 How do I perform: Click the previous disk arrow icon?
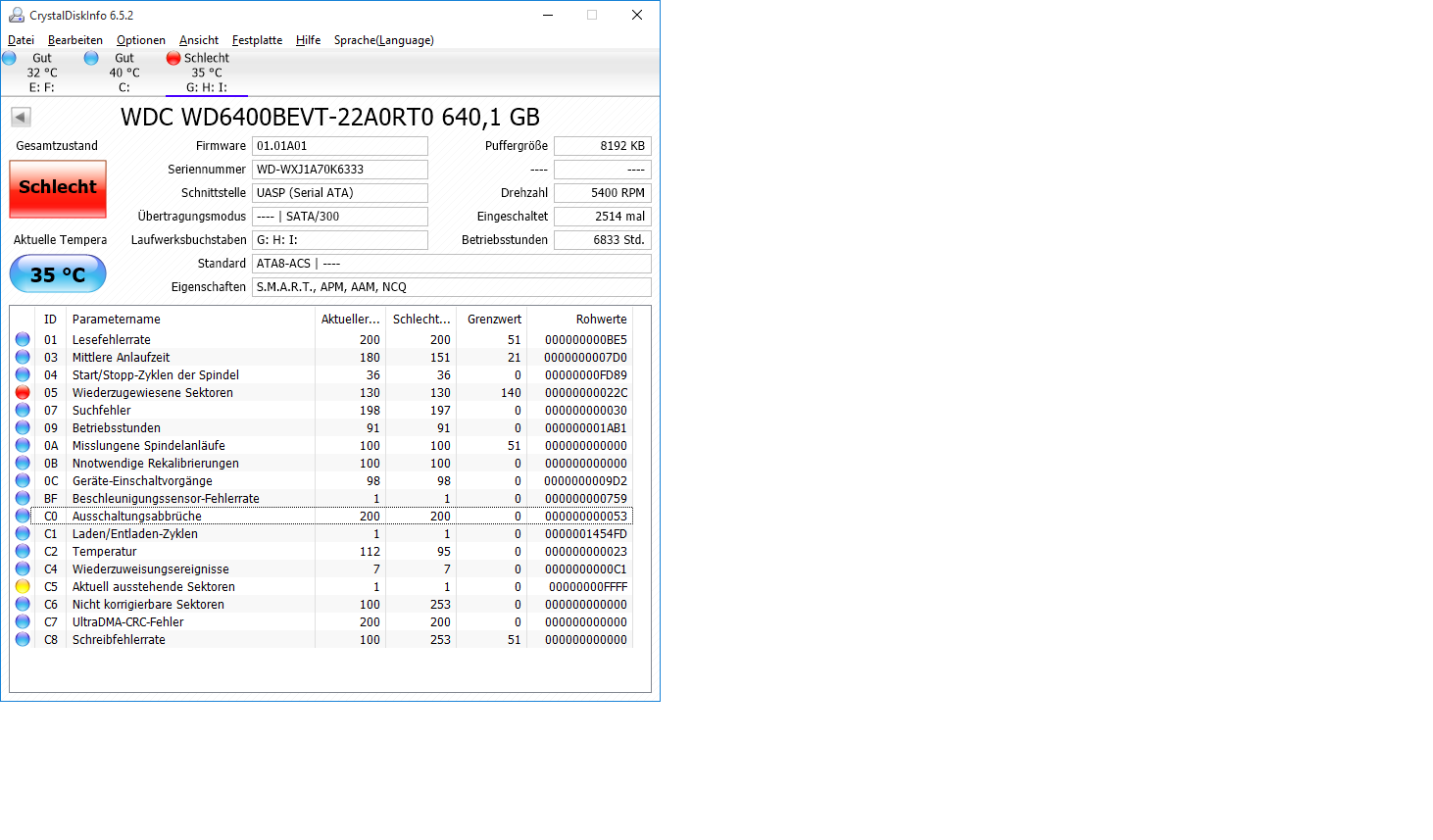[21, 117]
